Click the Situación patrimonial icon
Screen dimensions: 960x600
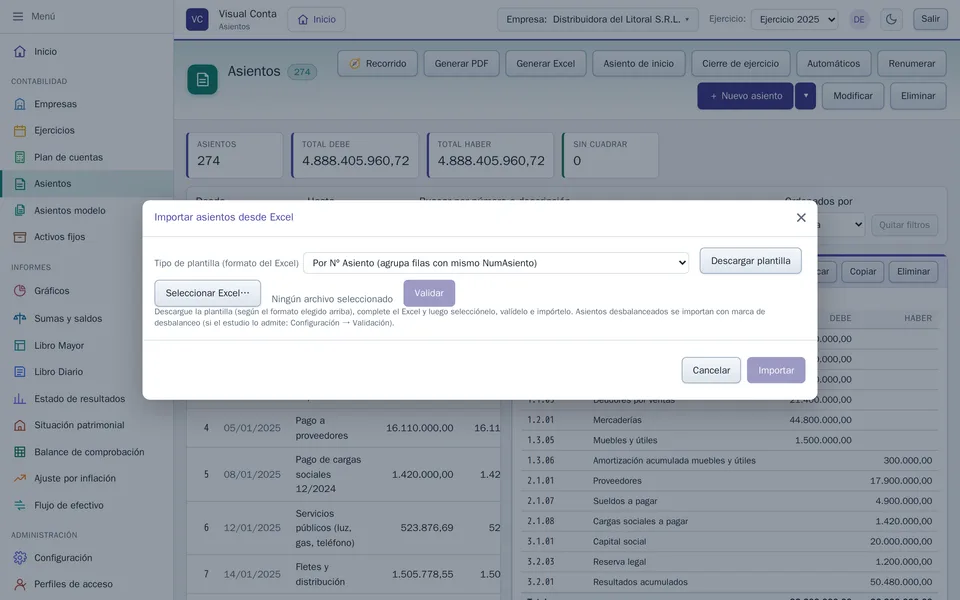point(20,425)
